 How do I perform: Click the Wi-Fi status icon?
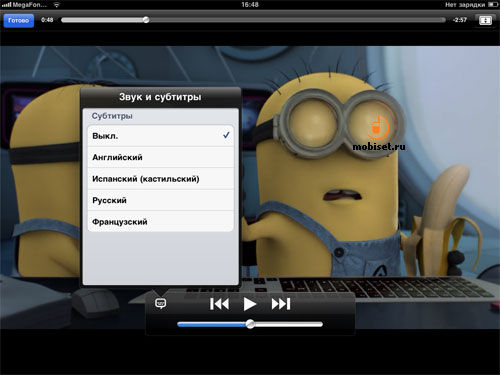click(57, 5)
